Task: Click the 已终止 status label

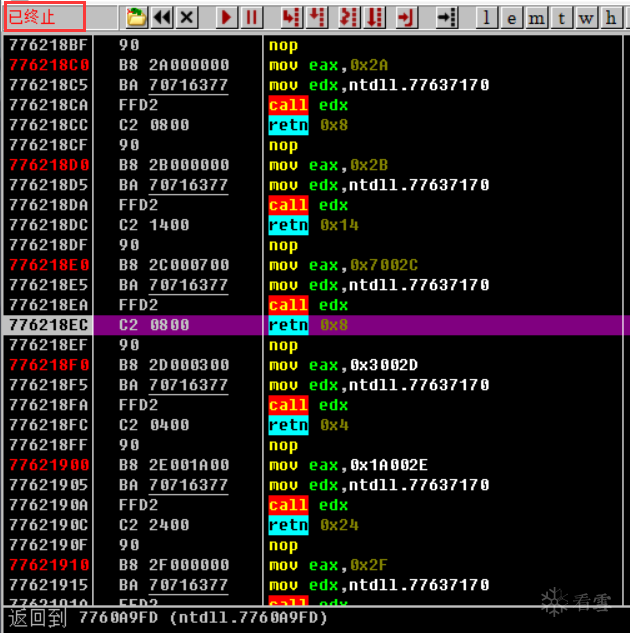Action: click(x=32, y=17)
